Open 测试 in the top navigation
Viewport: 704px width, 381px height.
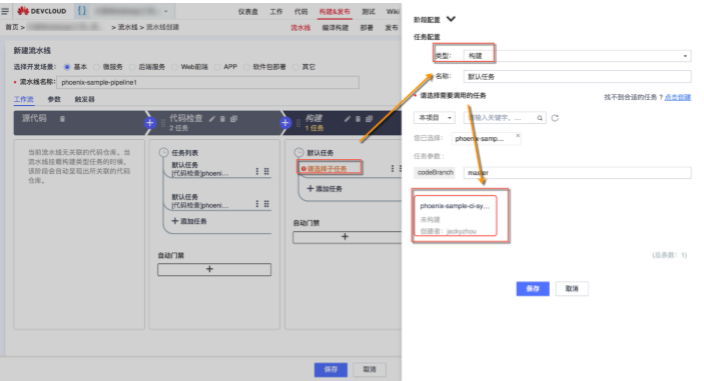(368, 12)
